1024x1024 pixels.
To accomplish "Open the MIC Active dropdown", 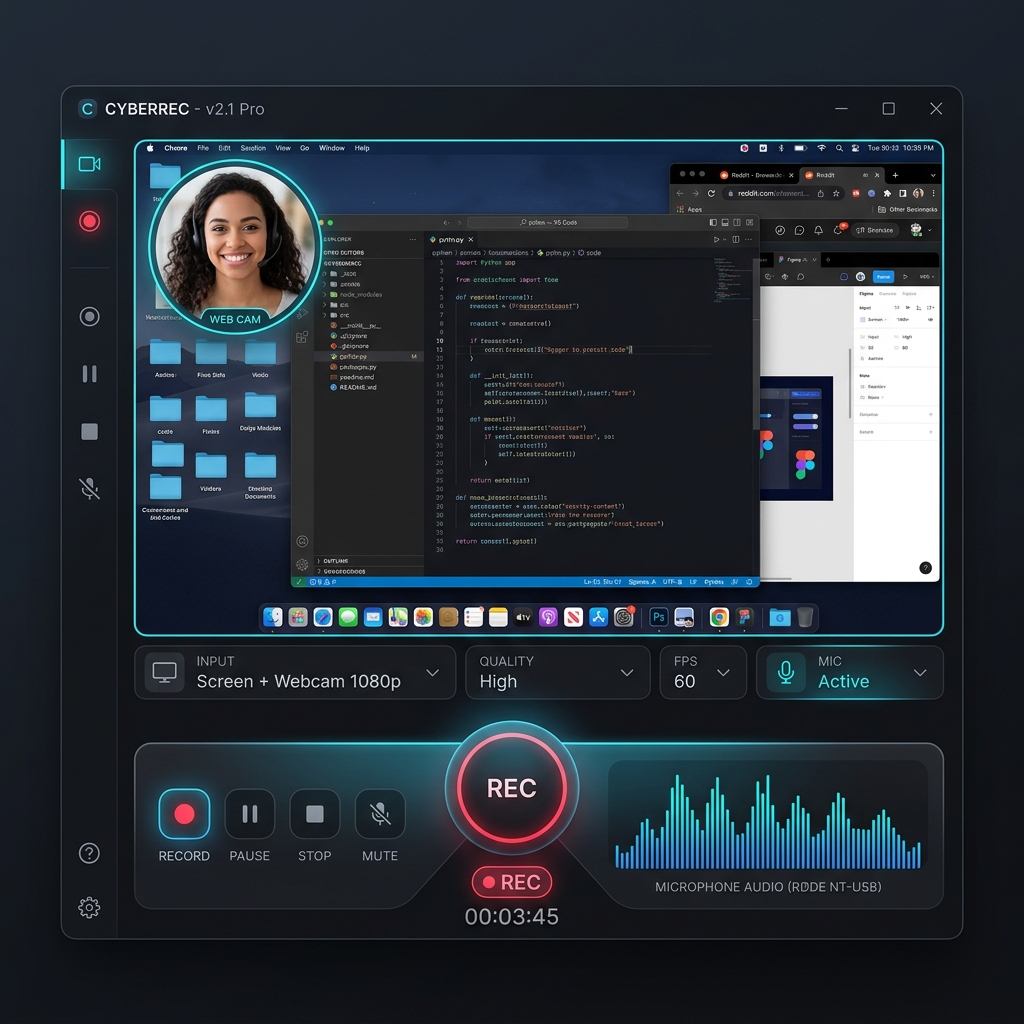I will click(850, 673).
